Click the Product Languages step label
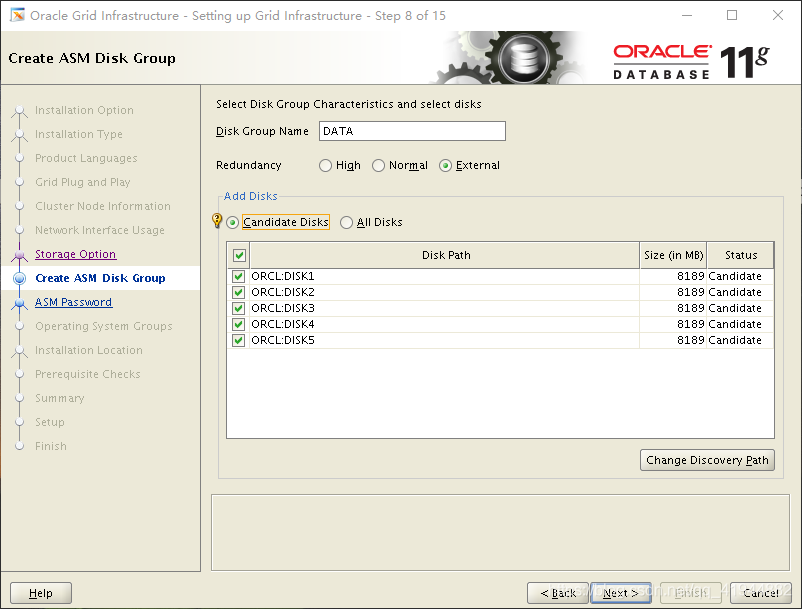This screenshot has height=609, width=802. point(86,159)
